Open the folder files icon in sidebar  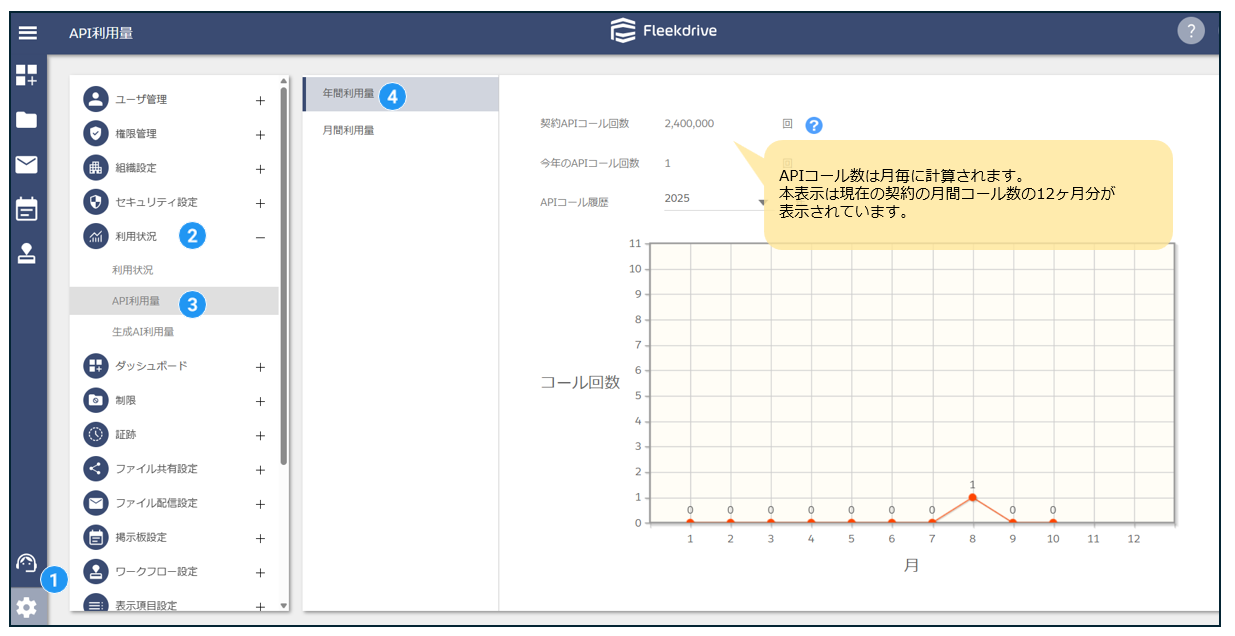[27, 120]
